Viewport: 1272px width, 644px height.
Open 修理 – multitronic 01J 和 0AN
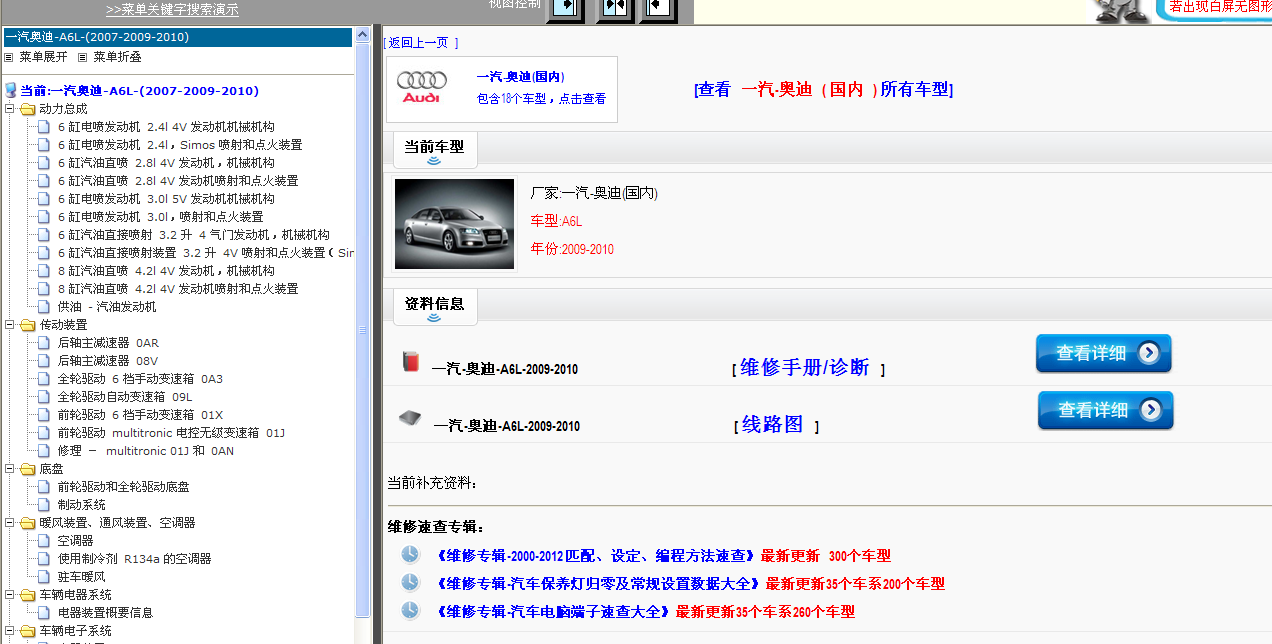tap(145, 451)
